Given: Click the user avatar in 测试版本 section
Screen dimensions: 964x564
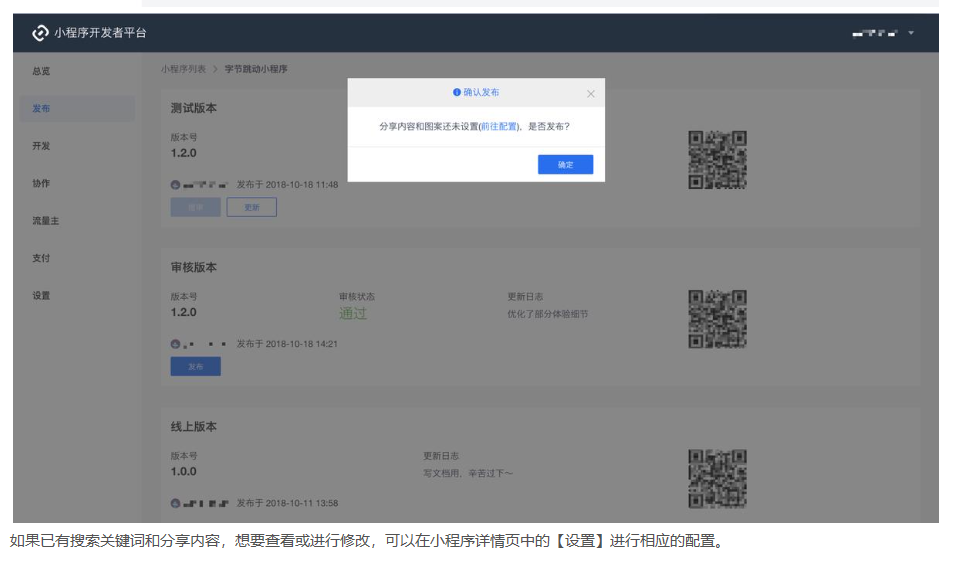Looking at the screenshot, I should point(175,185).
